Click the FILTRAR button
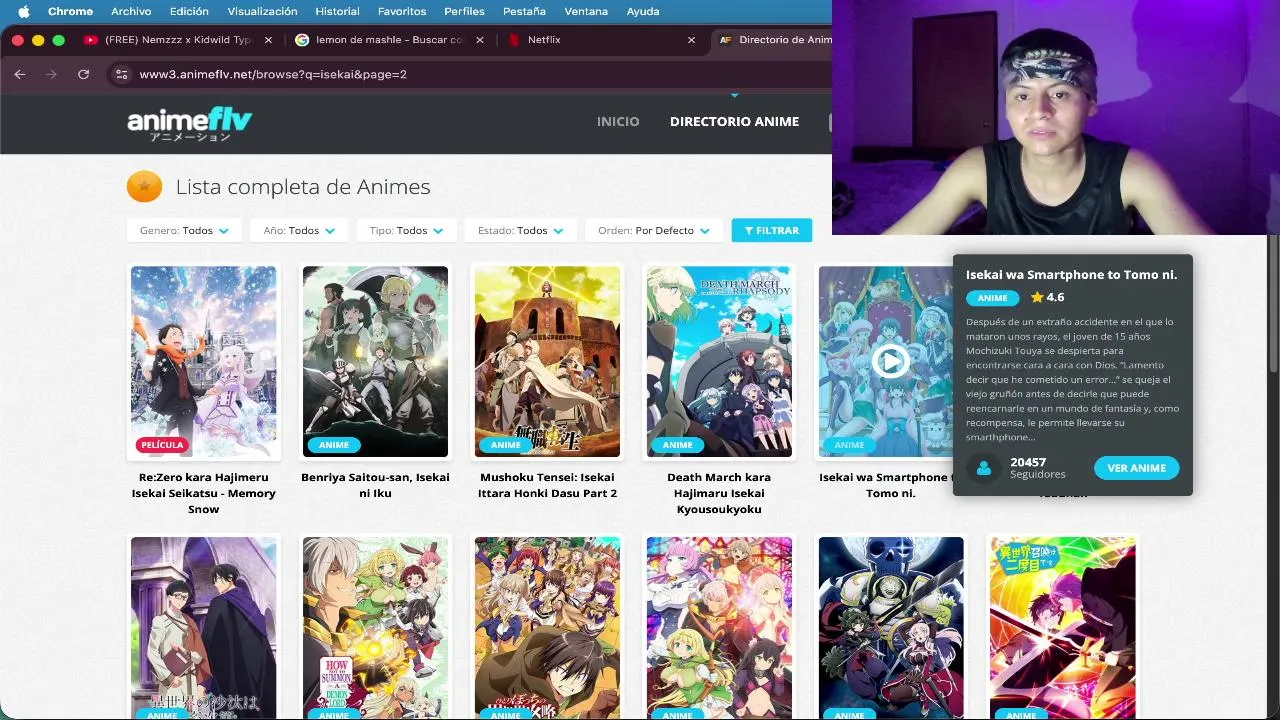Screen dimensions: 1280x720 click(x=772, y=230)
